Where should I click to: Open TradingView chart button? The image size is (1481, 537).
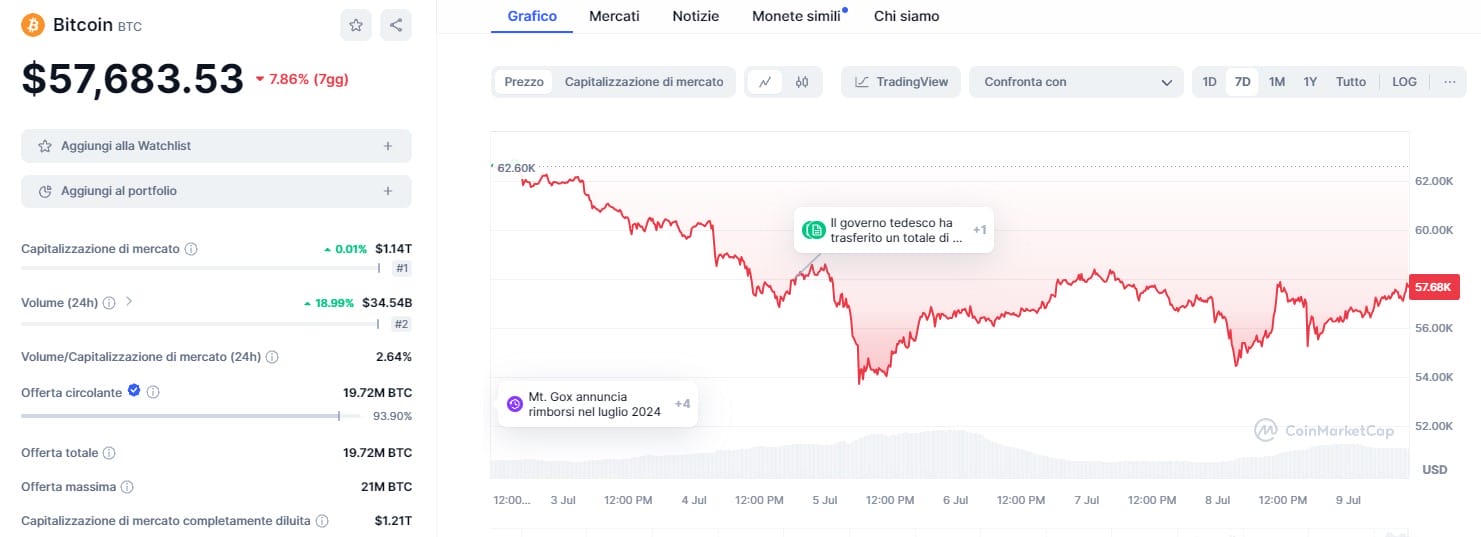pyautogui.click(x=901, y=82)
